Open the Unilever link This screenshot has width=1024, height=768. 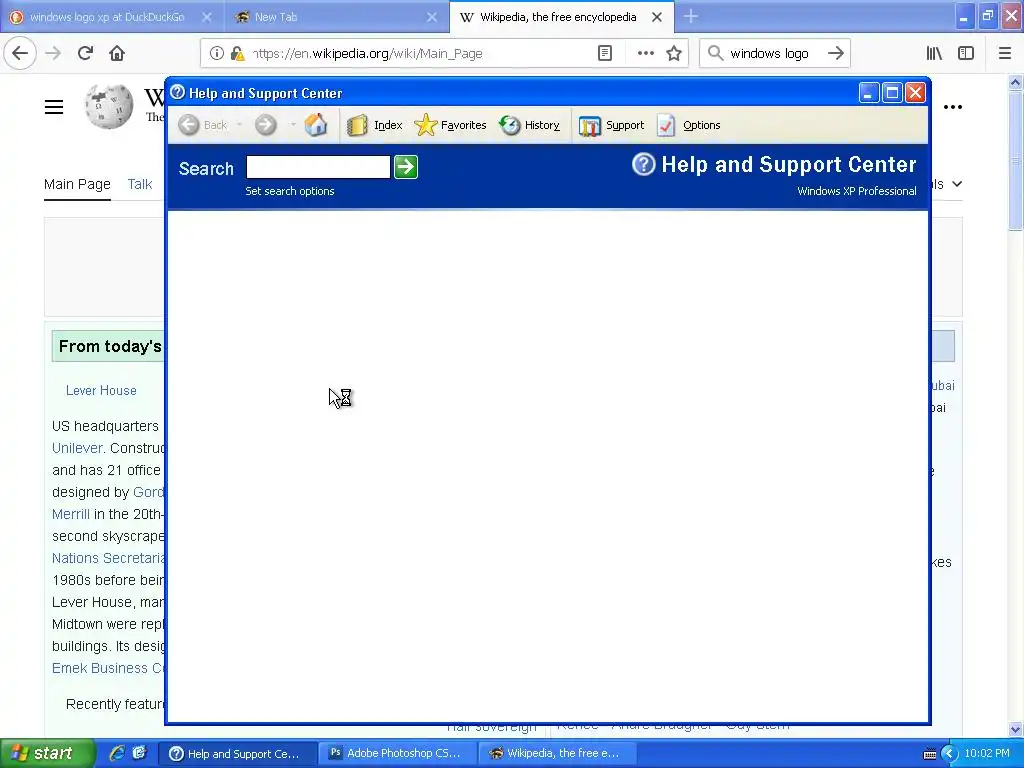(78, 448)
